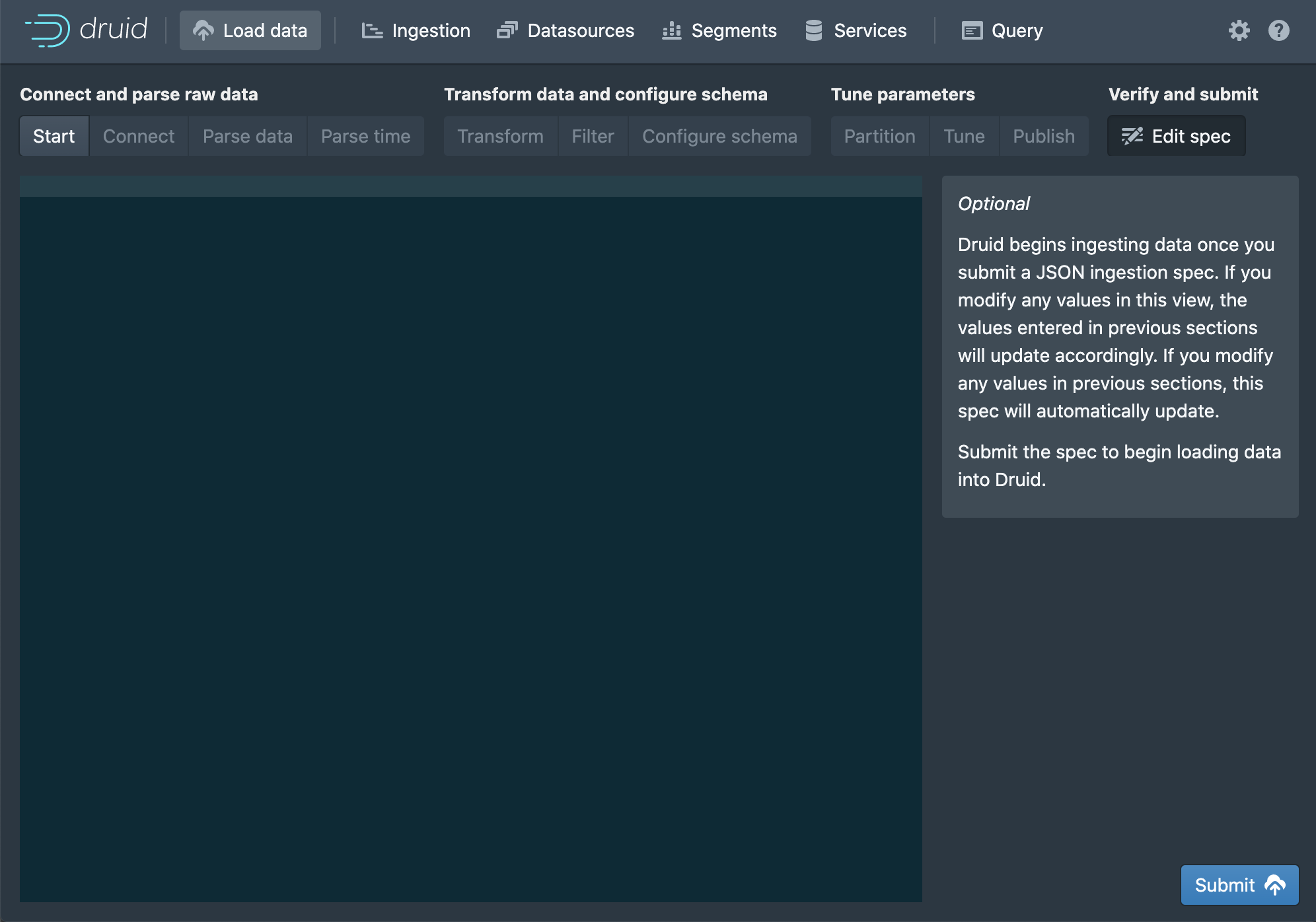Open the Parse data step
The image size is (1316, 922).
coord(248,136)
